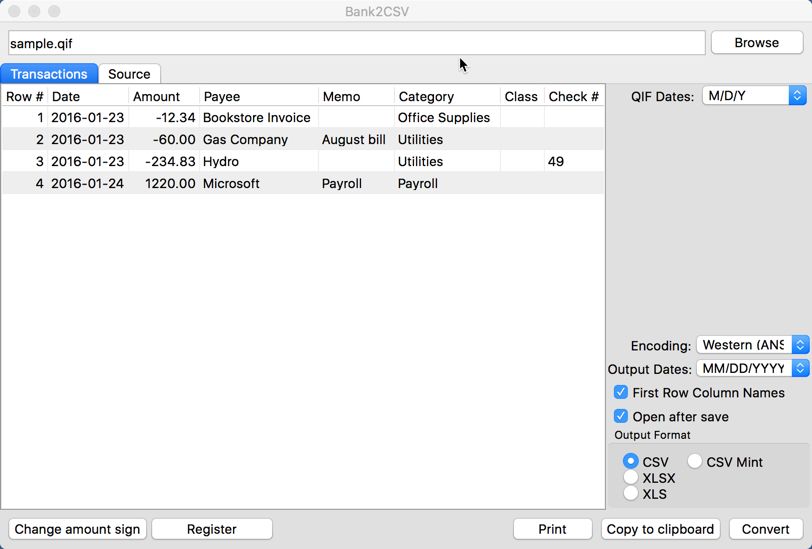Print the transactions
812x549 pixels.
point(553,529)
